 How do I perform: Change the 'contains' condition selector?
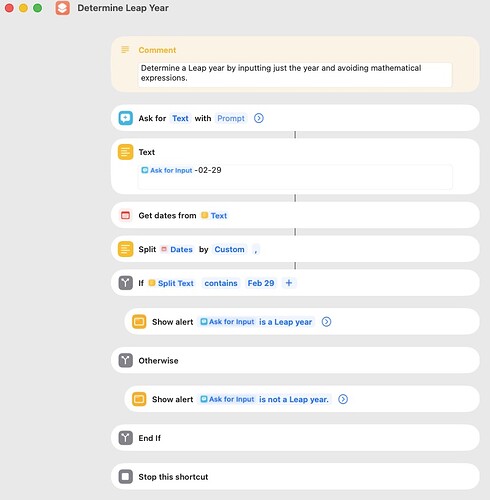pyautogui.click(x=221, y=283)
